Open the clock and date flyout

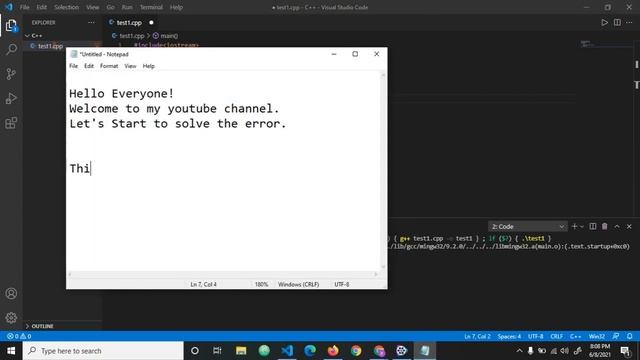600,351
